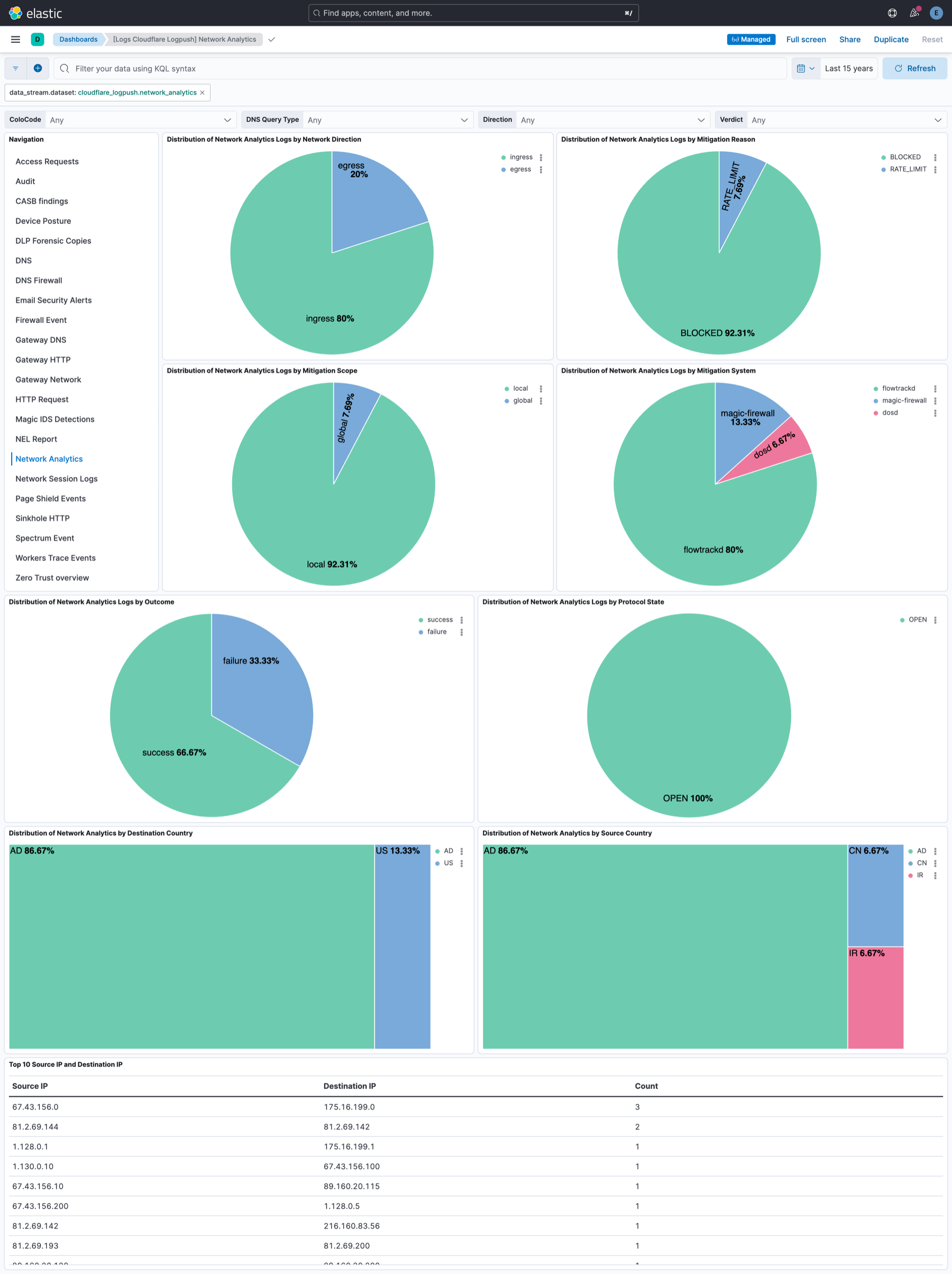Click the Managed badge
Image resolution: width=952 pixels, height=1274 pixels.
[x=751, y=39]
